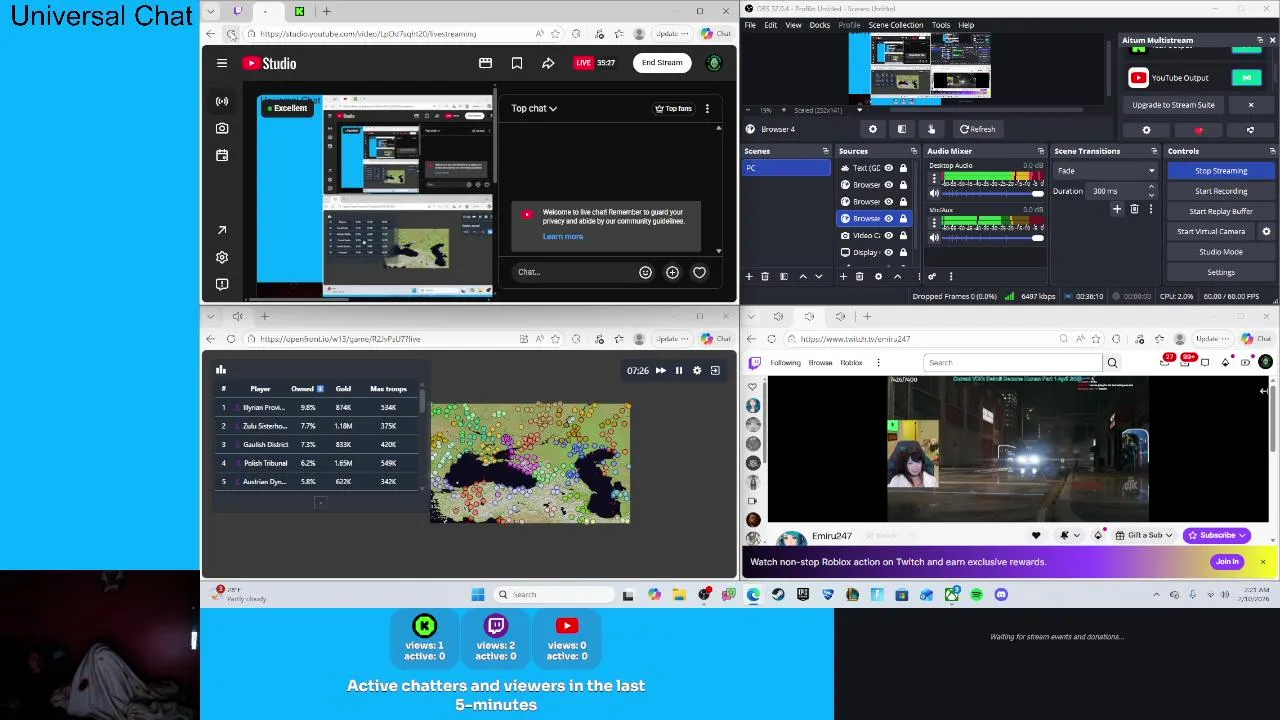Open the Fade scene transition dropdown in OBS
The height and width of the screenshot is (720, 1280).
1105,171
